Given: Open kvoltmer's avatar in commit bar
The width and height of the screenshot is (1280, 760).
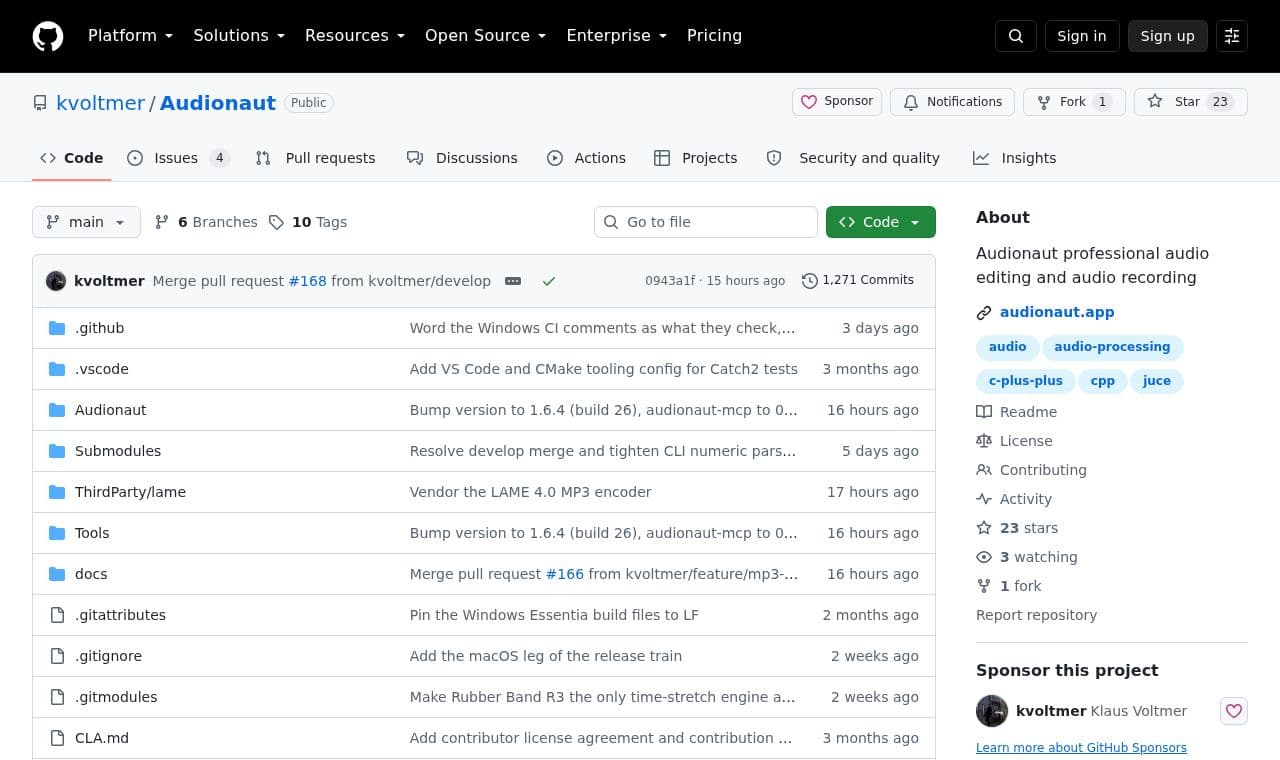Looking at the screenshot, I should [56, 281].
